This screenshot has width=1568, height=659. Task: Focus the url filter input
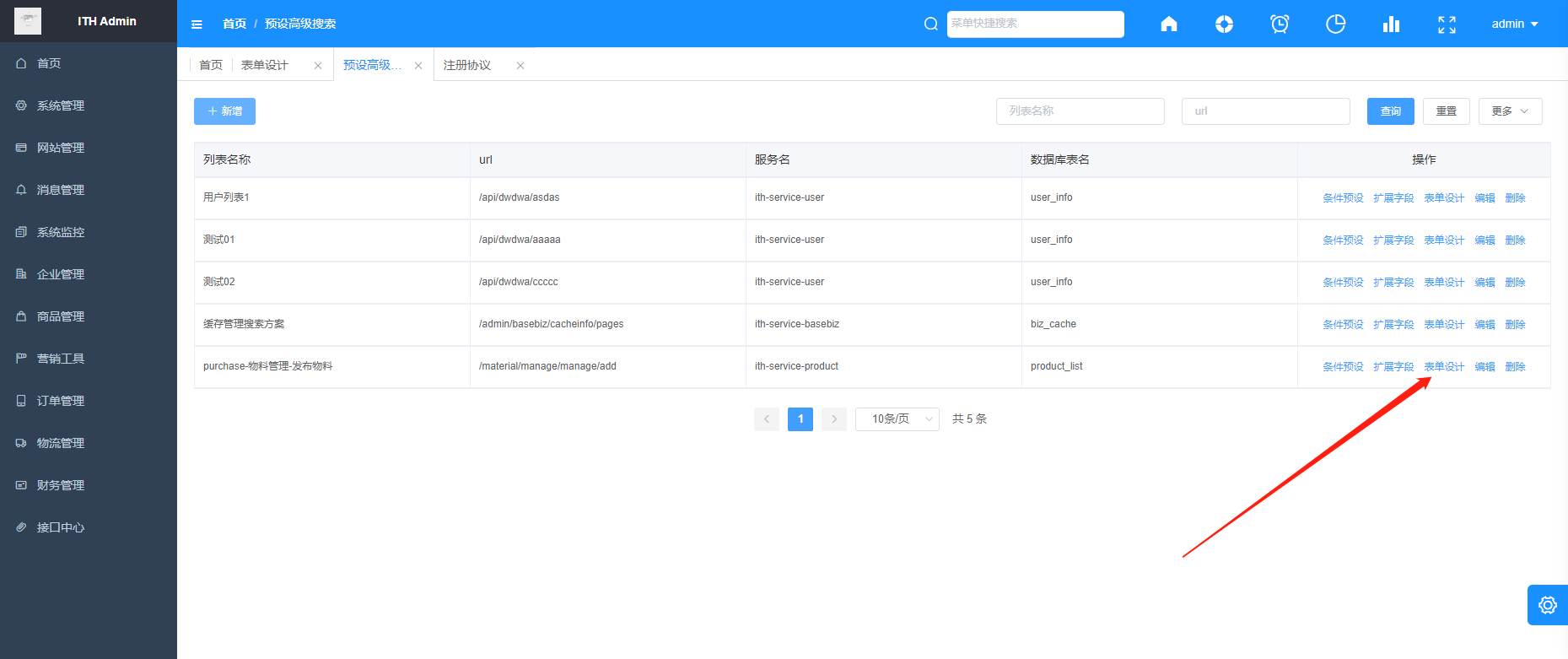1265,111
